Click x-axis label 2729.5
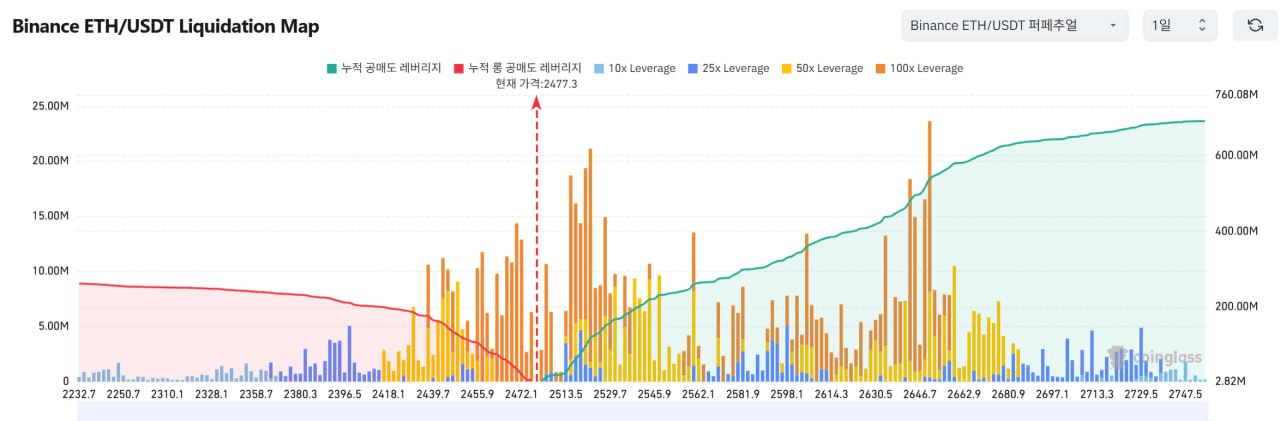Image resolution: width=1280 pixels, height=421 pixels. (x=1140, y=394)
